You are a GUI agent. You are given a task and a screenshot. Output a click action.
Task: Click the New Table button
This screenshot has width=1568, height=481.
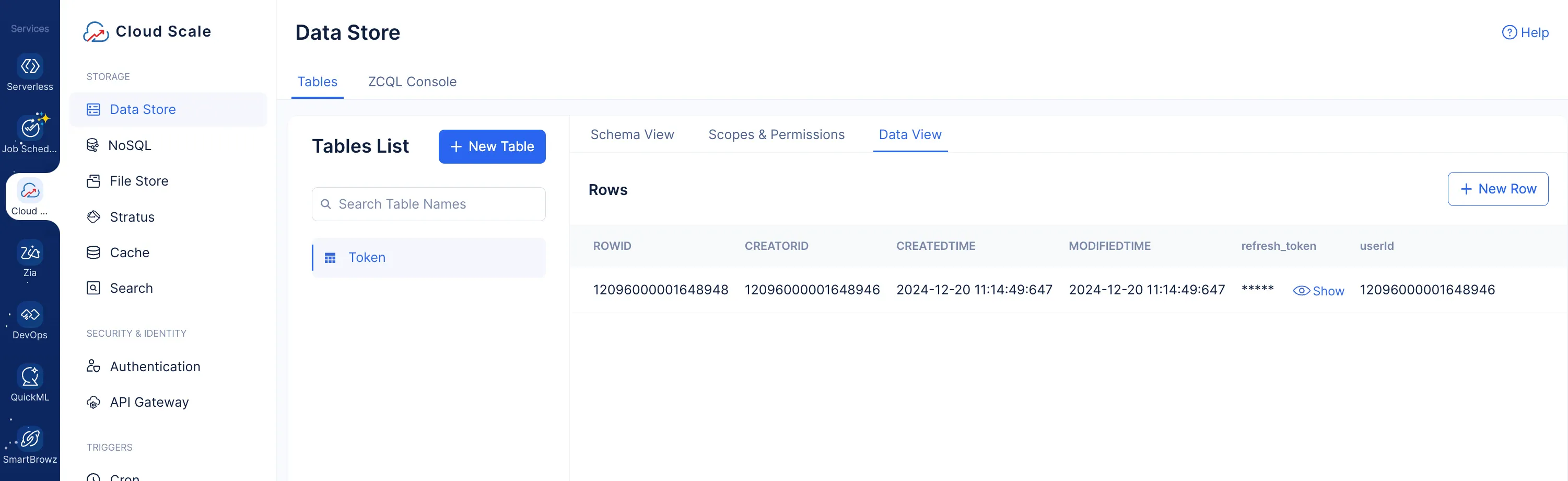(x=491, y=146)
